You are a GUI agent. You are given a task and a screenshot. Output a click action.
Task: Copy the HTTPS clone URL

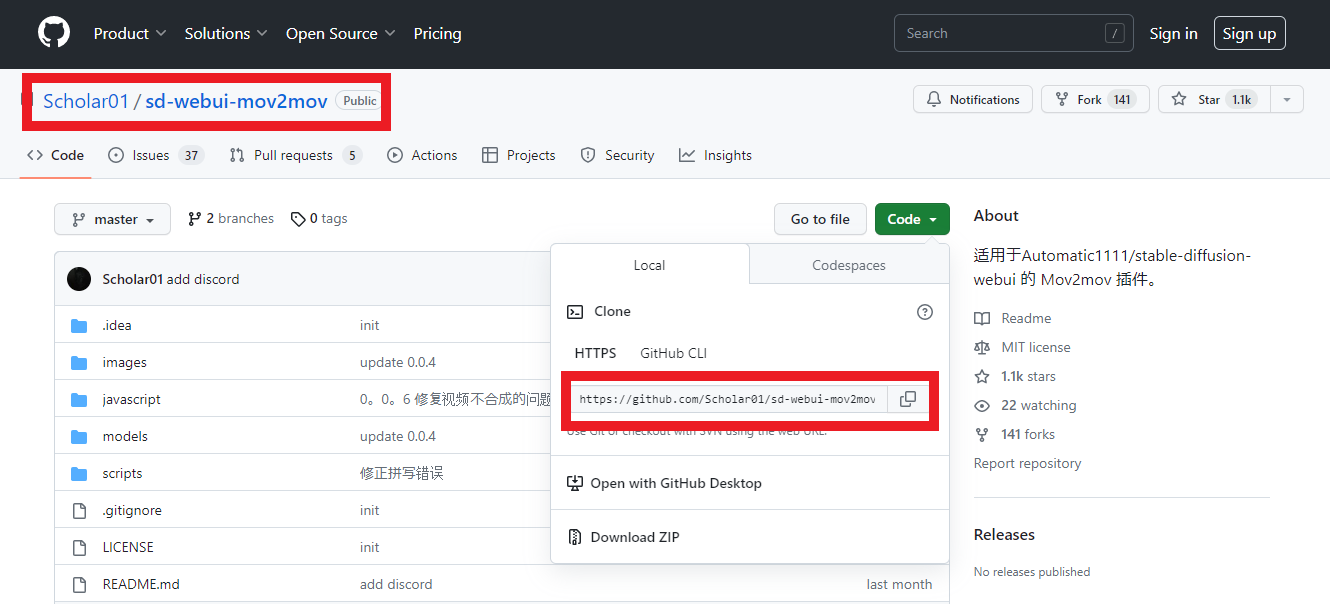(908, 399)
